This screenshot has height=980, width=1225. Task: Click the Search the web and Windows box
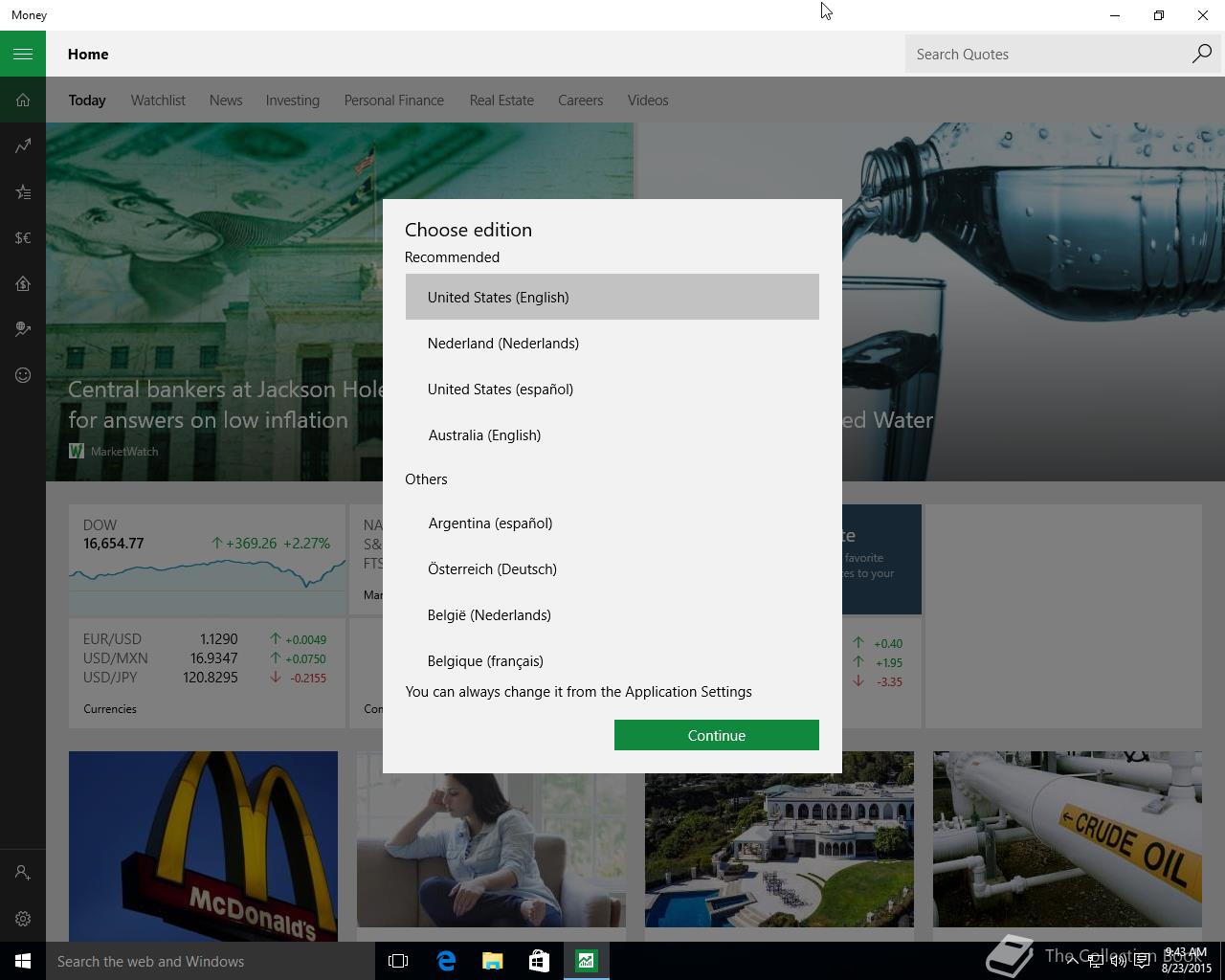[x=211, y=961]
